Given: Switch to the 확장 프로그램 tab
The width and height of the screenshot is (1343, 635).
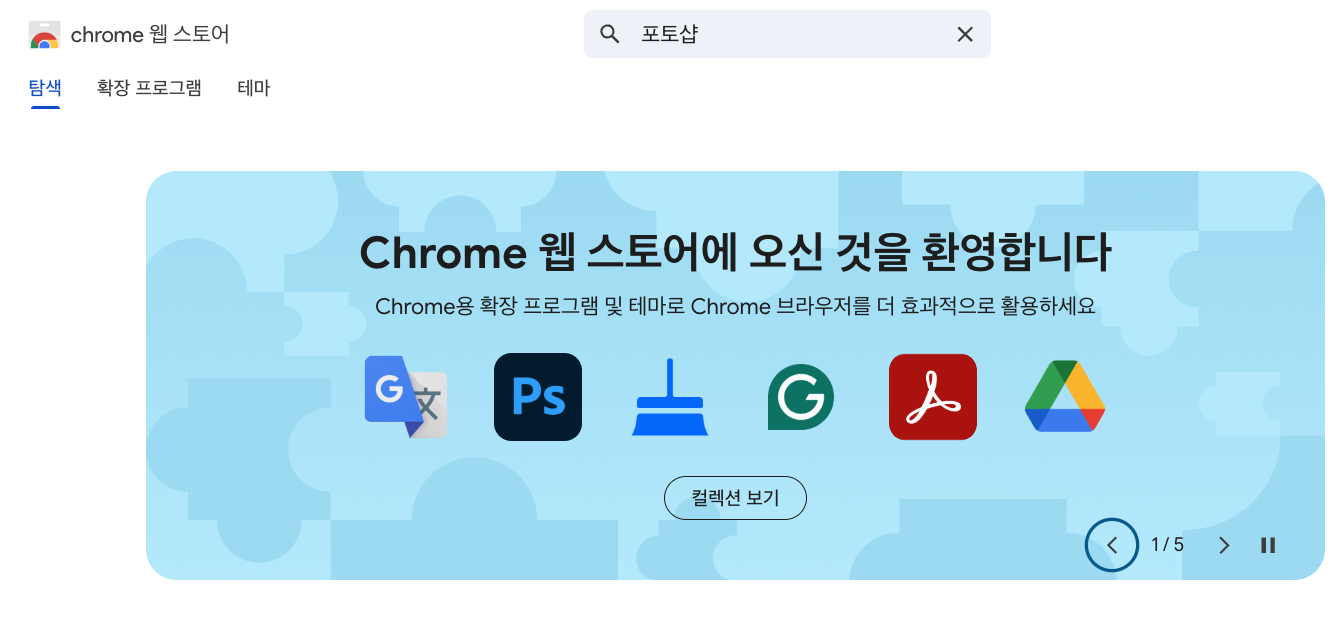Looking at the screenshot, I should [149, 88].
